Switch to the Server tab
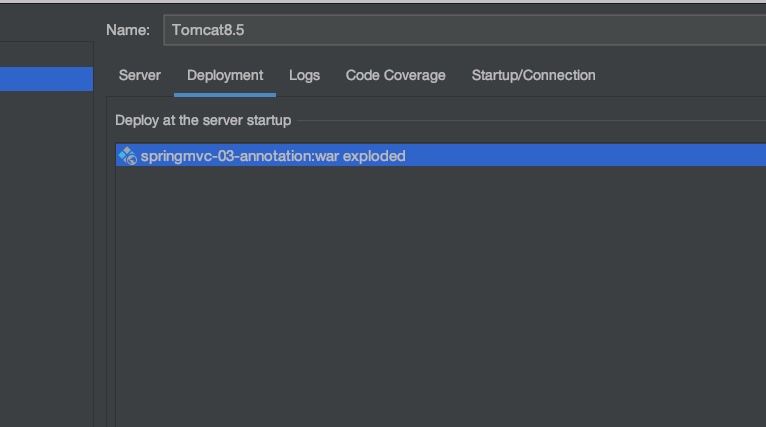 139,75
